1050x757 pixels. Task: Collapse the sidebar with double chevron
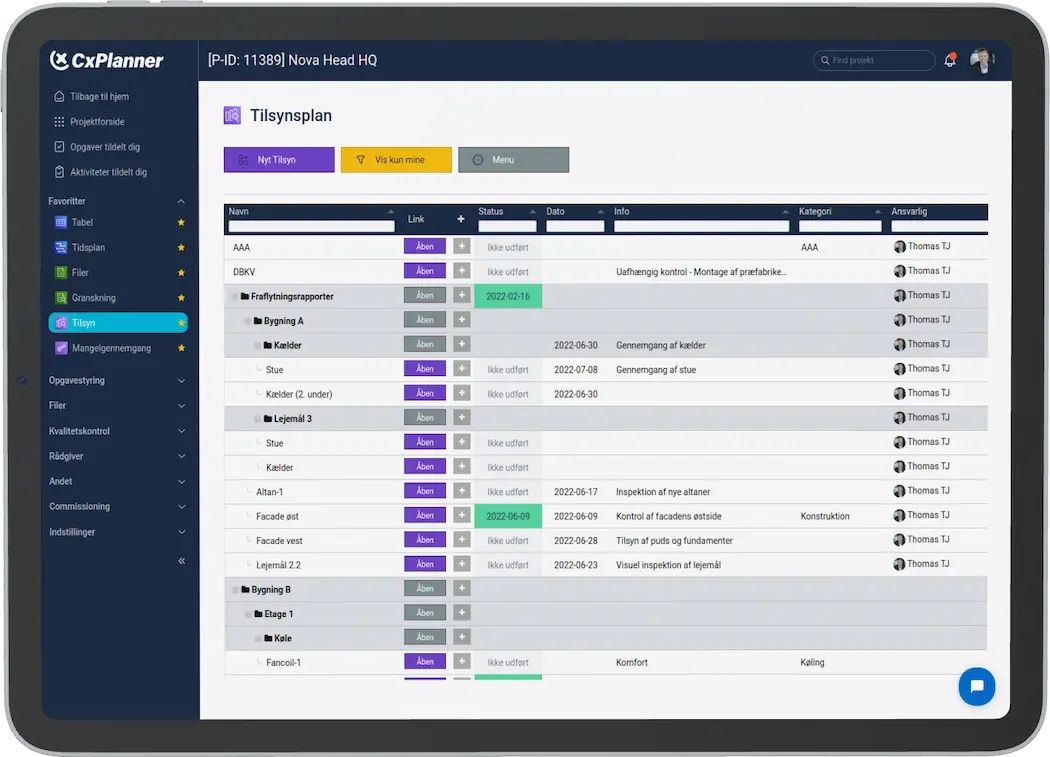point(181,561)
